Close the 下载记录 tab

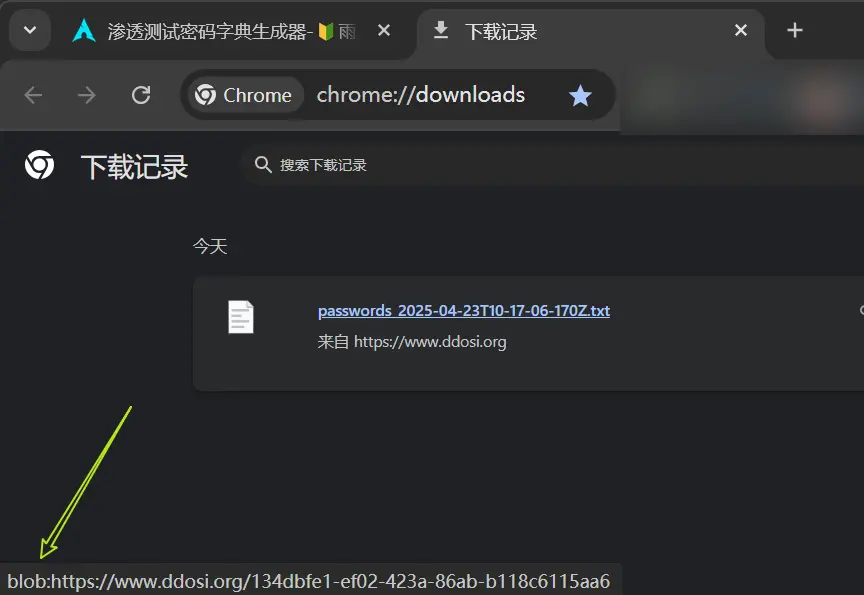pyautogui.click(x=741, y=30)
